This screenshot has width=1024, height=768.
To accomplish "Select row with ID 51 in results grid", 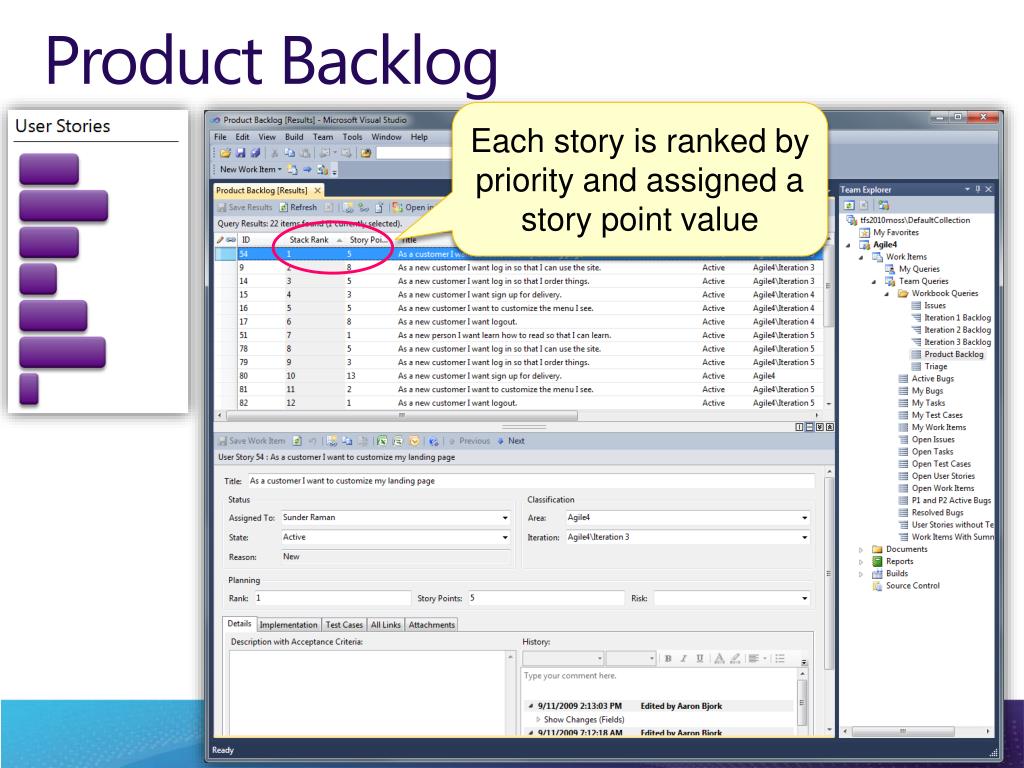I will [519, 335].
